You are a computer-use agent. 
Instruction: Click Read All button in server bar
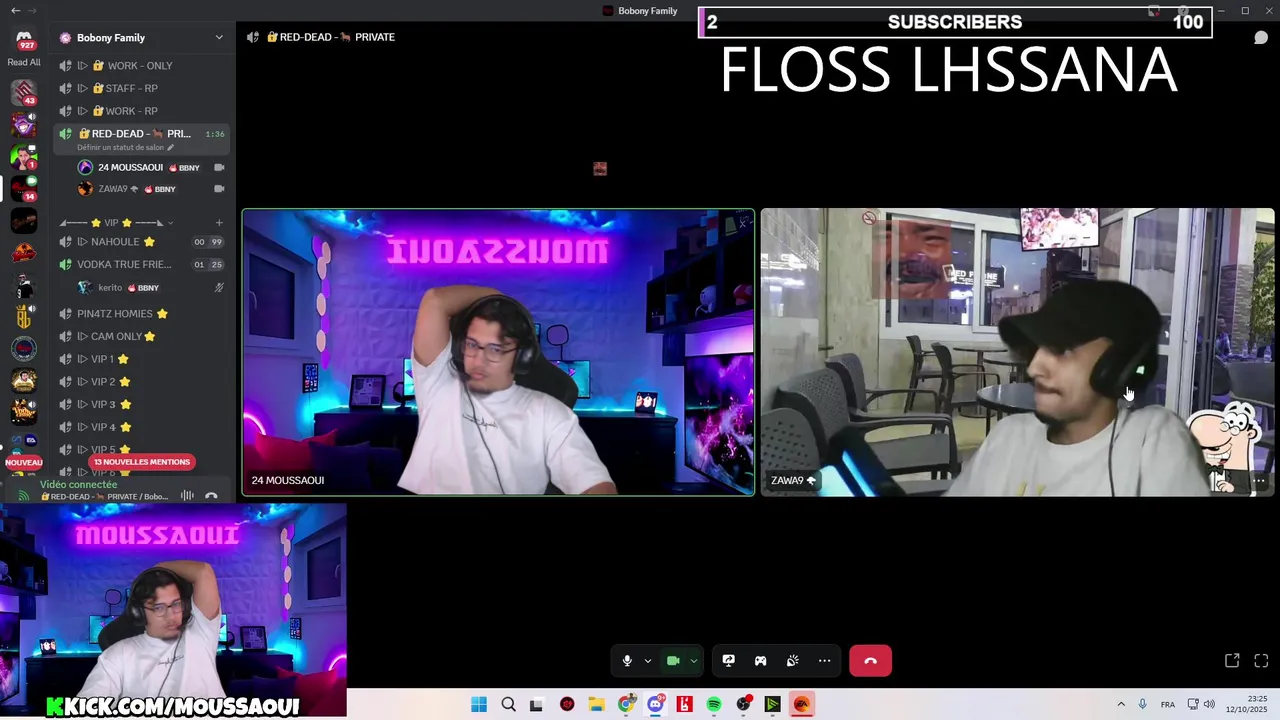click(24, 62)
